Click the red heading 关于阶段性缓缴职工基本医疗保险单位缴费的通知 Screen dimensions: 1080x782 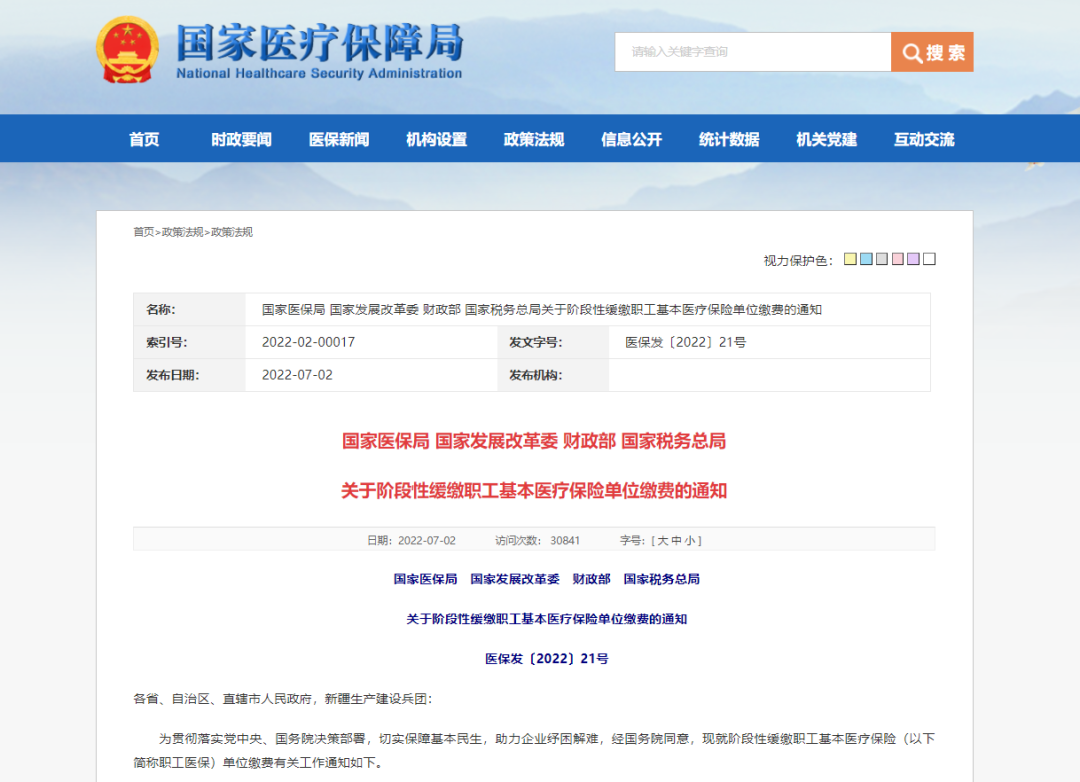(x=534, y=491)
